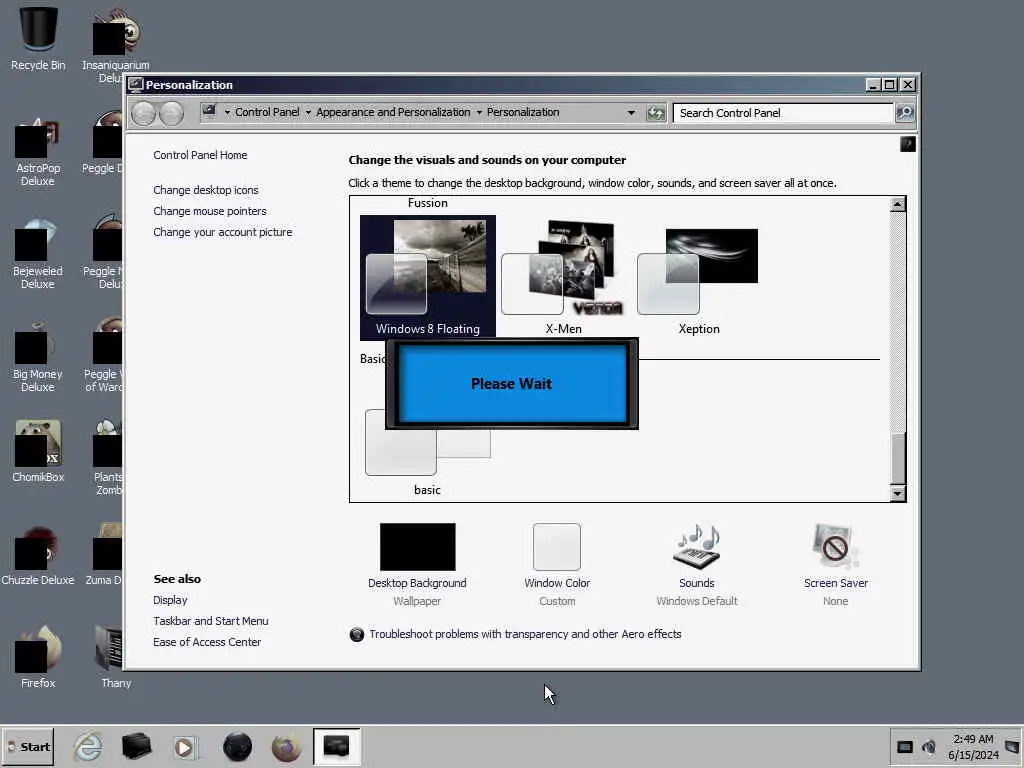1024x768 pixels.
Task: Open the Bejeweled Deluxe desktop icon
Action: [x=38, y=255]
